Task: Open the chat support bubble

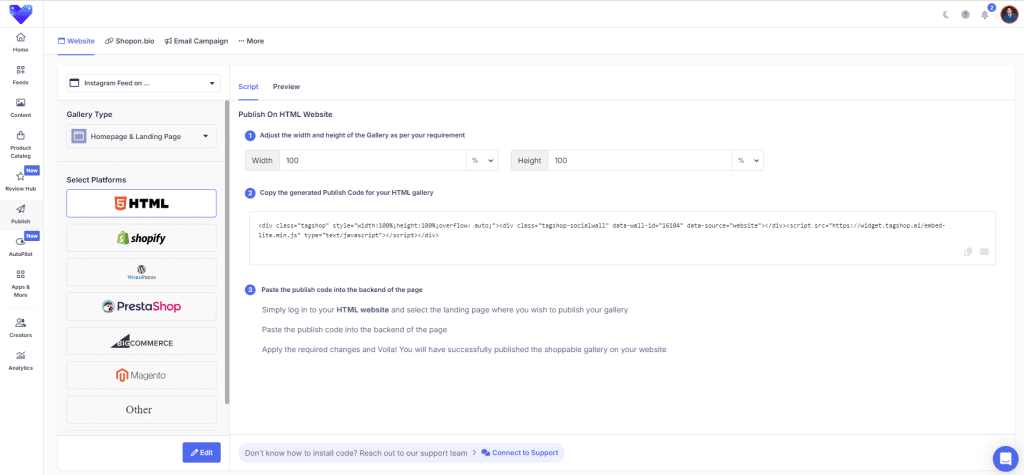Action: pyautogui.click(x=1005, y=457)
